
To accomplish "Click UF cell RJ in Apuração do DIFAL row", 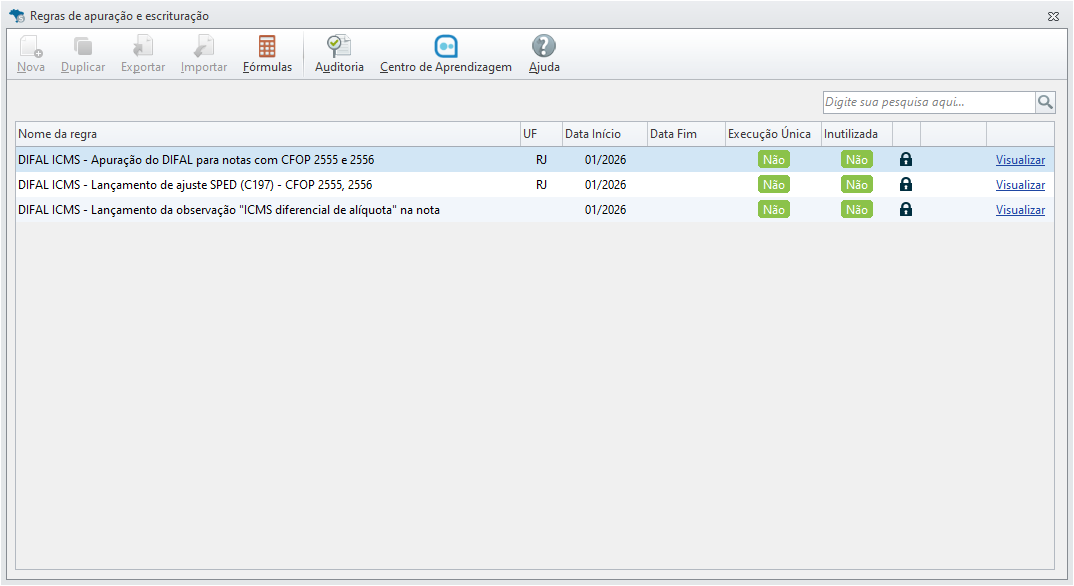I will point(541,160).
